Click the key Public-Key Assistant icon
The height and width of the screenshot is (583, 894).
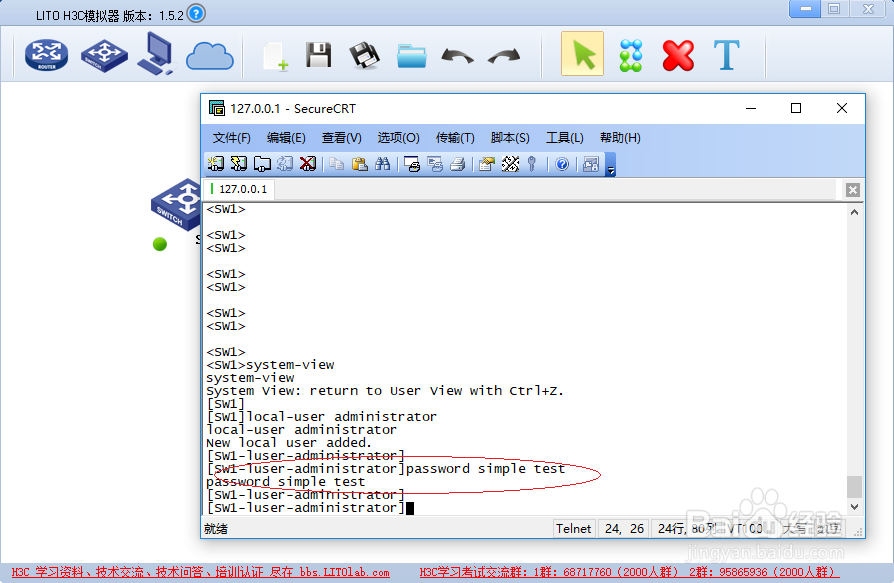[532, 164]
